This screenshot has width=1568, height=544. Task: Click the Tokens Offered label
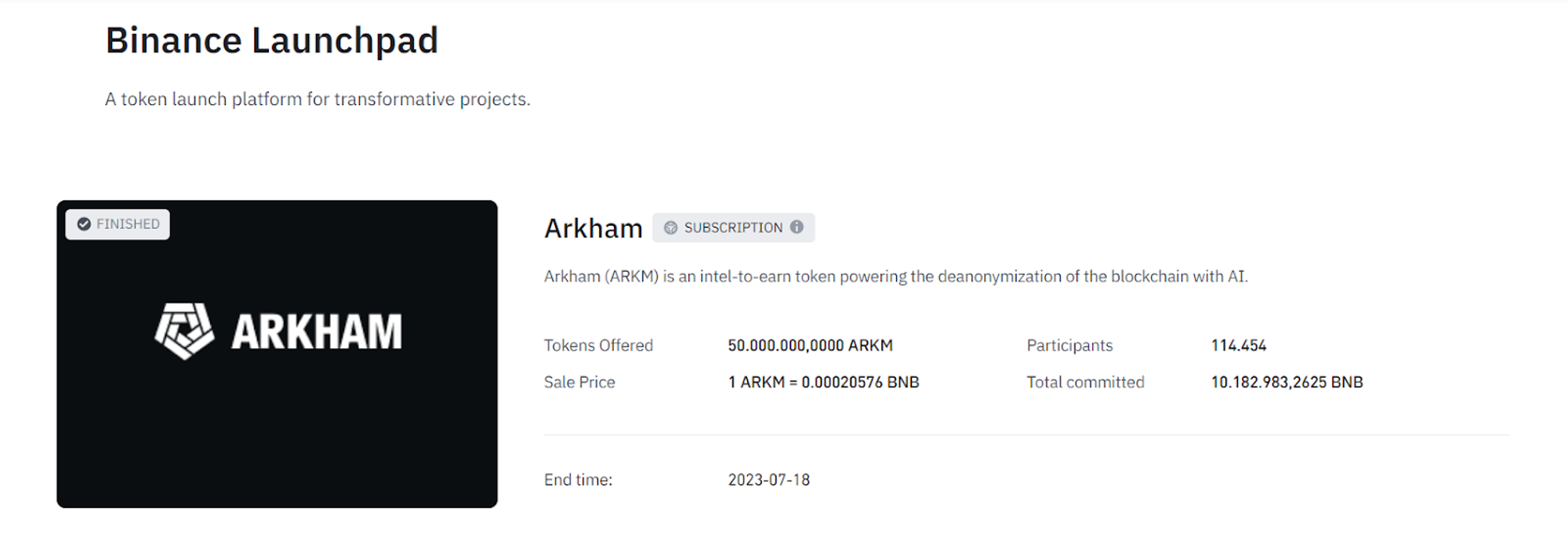point(598,346)
